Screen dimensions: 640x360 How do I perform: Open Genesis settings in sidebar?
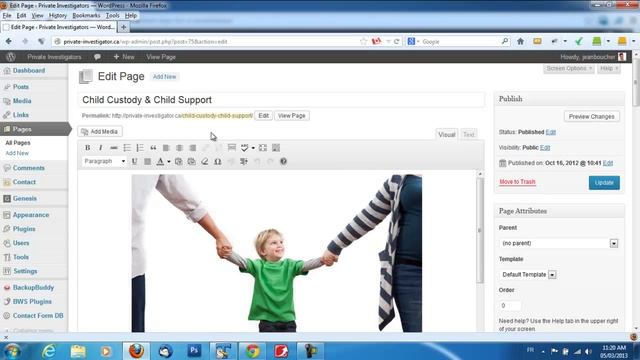point(24,198)
